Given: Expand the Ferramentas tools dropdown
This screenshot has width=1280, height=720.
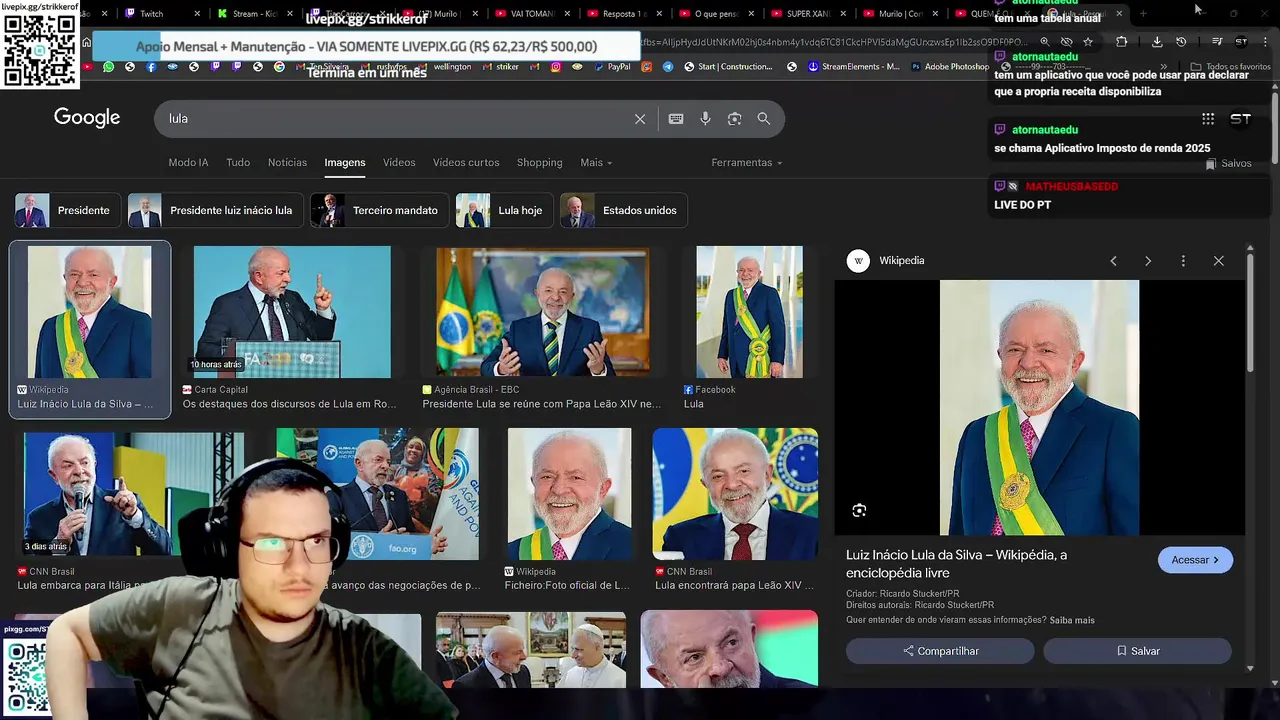Looking at the screenshot, I should click(x=747, y=163).
